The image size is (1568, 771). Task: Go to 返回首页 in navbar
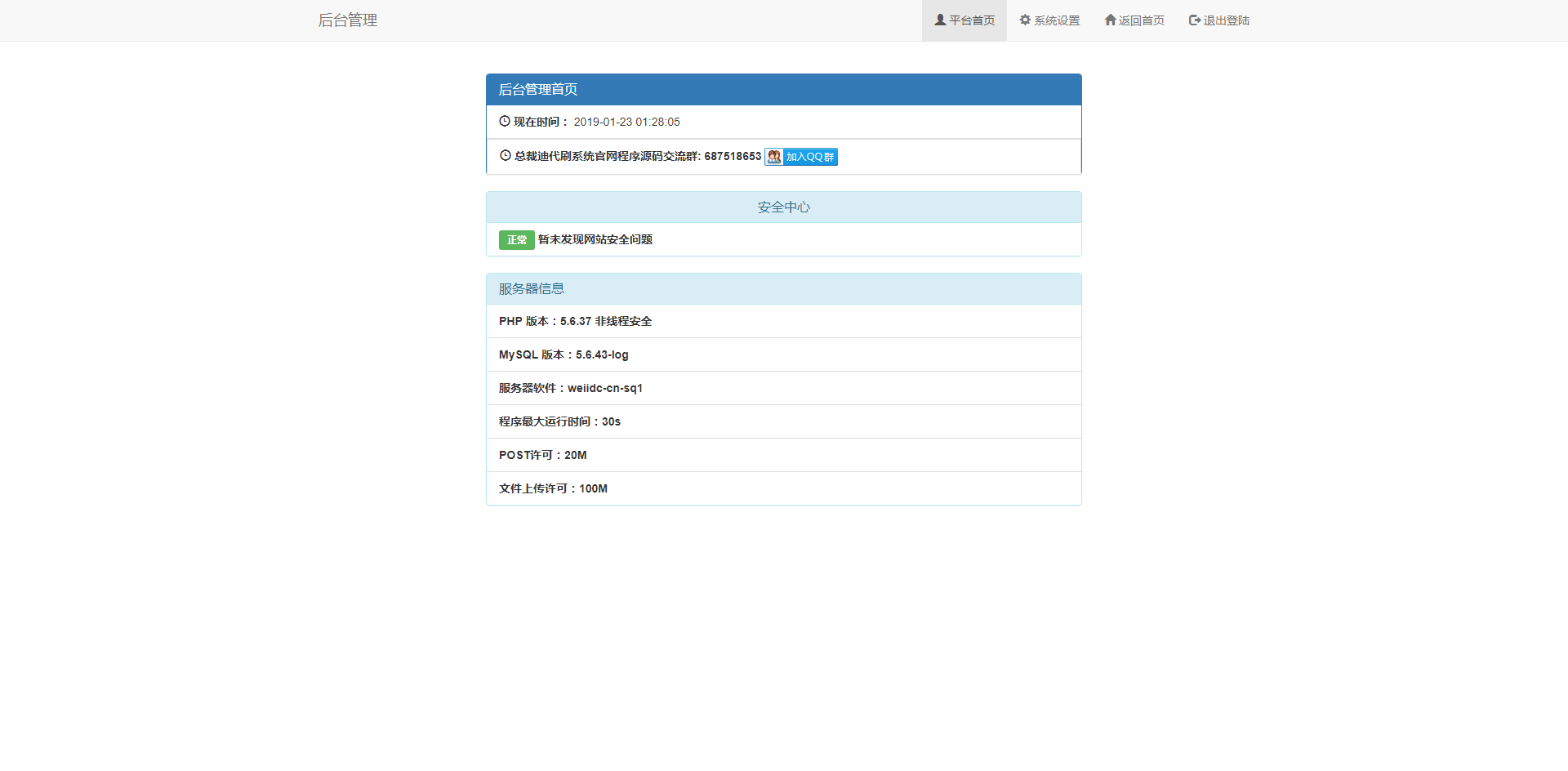pos(1134,20)
